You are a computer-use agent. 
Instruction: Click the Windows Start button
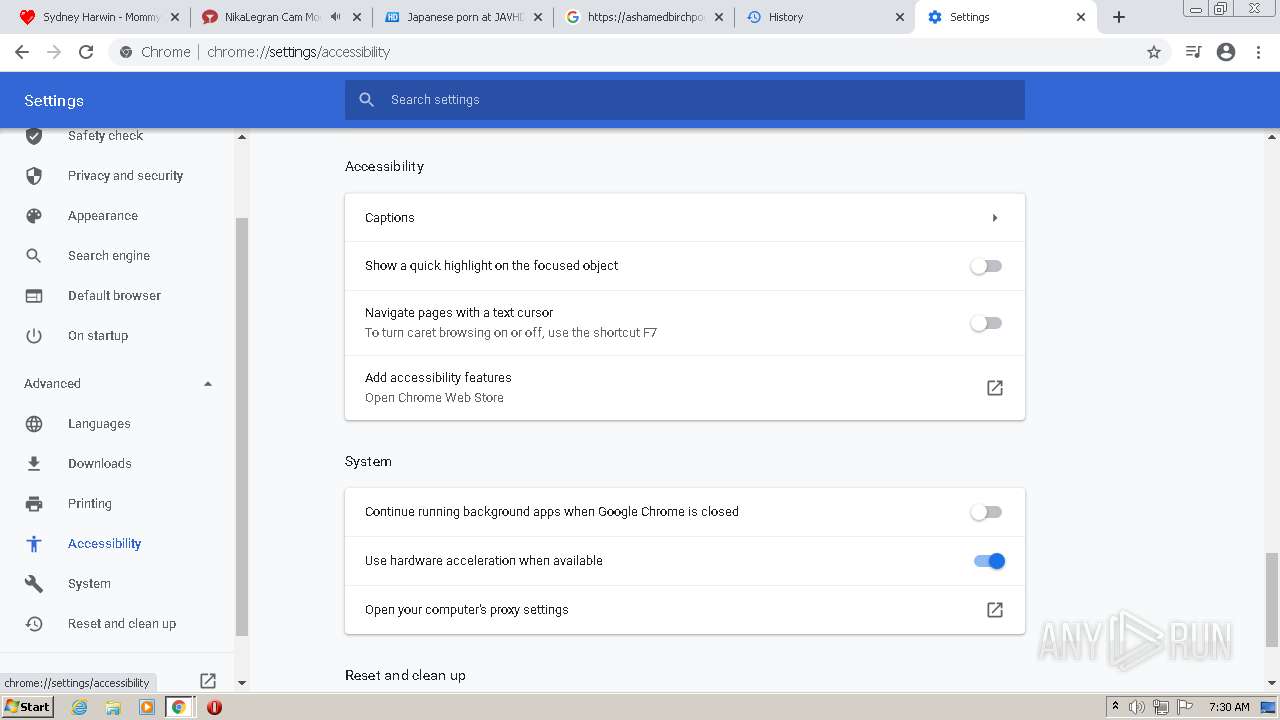(27, 707)
